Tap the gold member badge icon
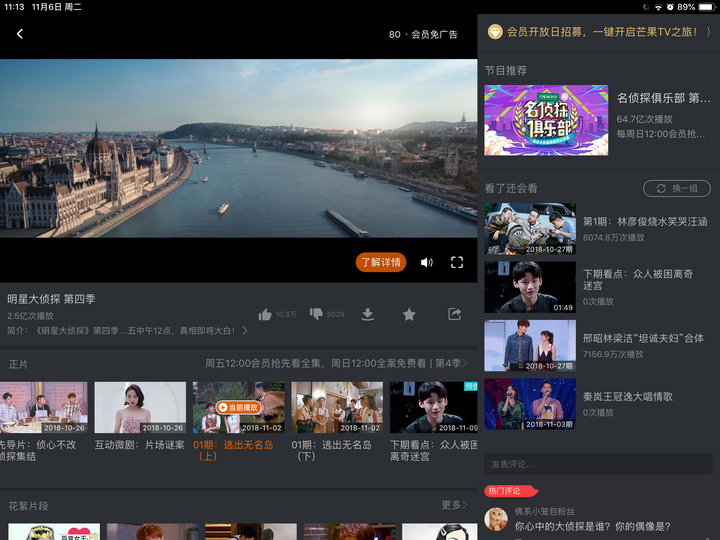 (x=495, y=32)
